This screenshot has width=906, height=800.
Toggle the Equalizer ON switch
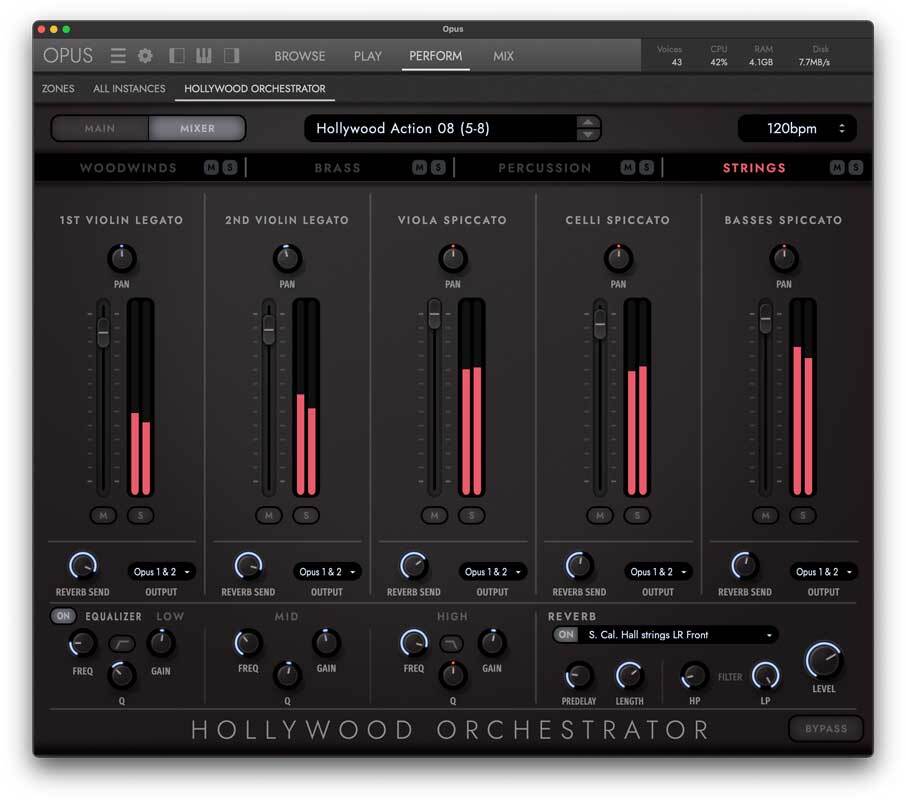[x=63, y=616]
